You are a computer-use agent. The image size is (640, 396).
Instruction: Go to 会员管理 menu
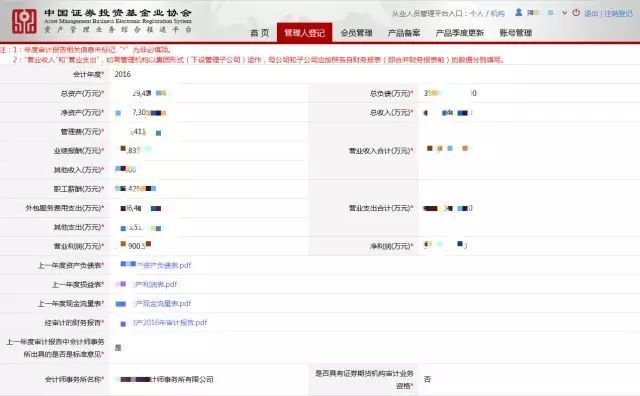click(356, 33)
